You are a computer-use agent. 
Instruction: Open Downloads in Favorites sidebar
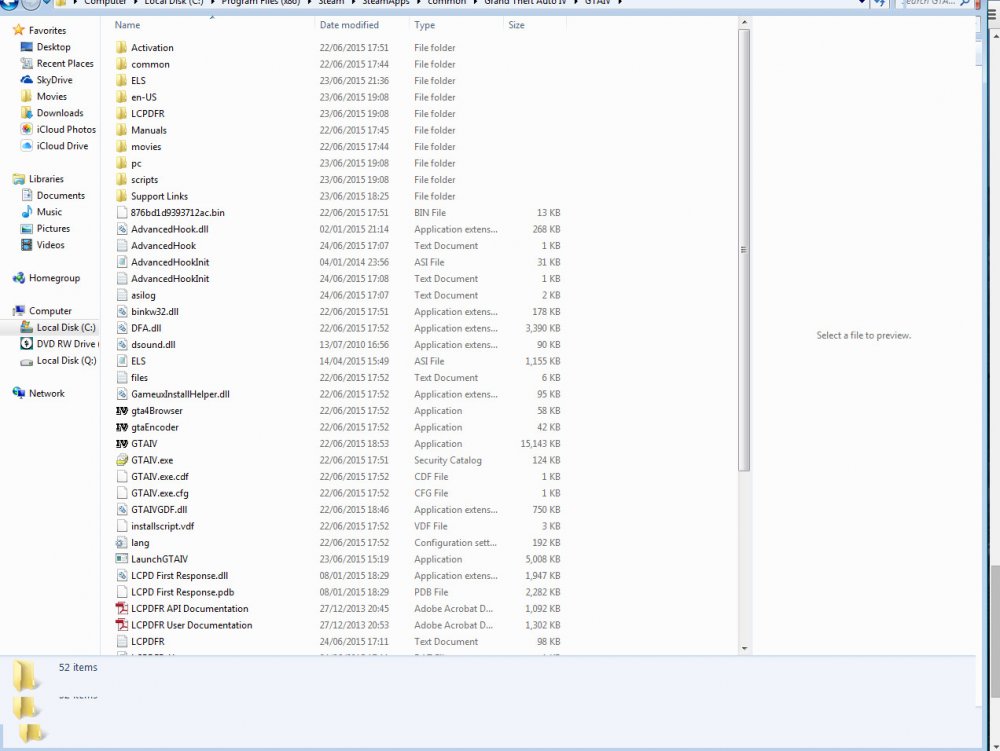tap(60, 113)
